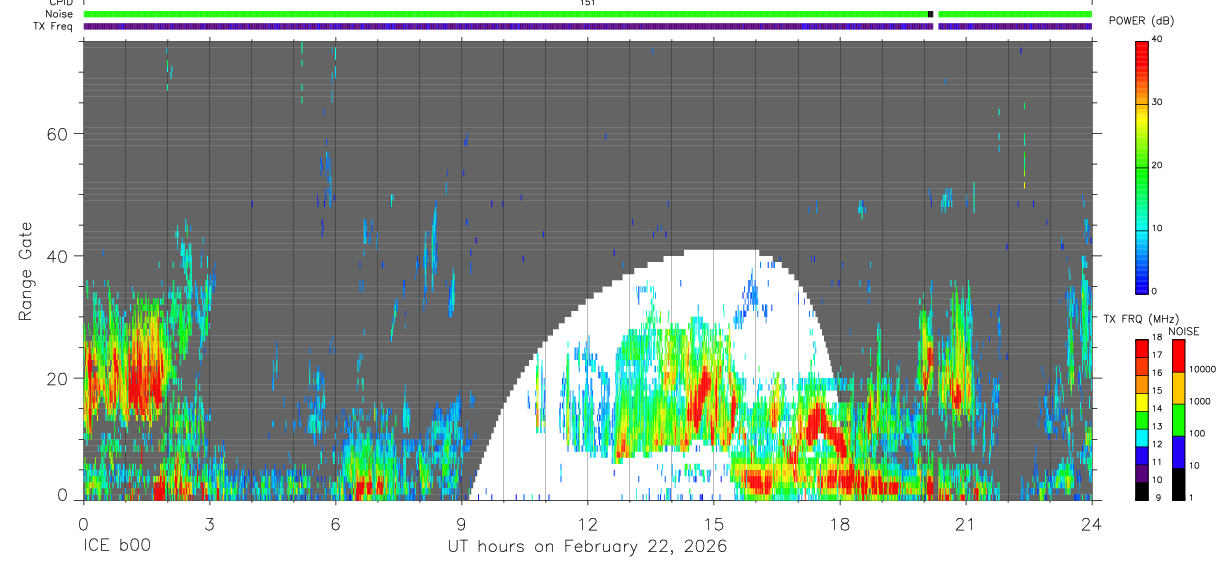Screen dimensions: 1228x567
Task: Click the '30' value on POWER colorbar
Action: 1159,102
